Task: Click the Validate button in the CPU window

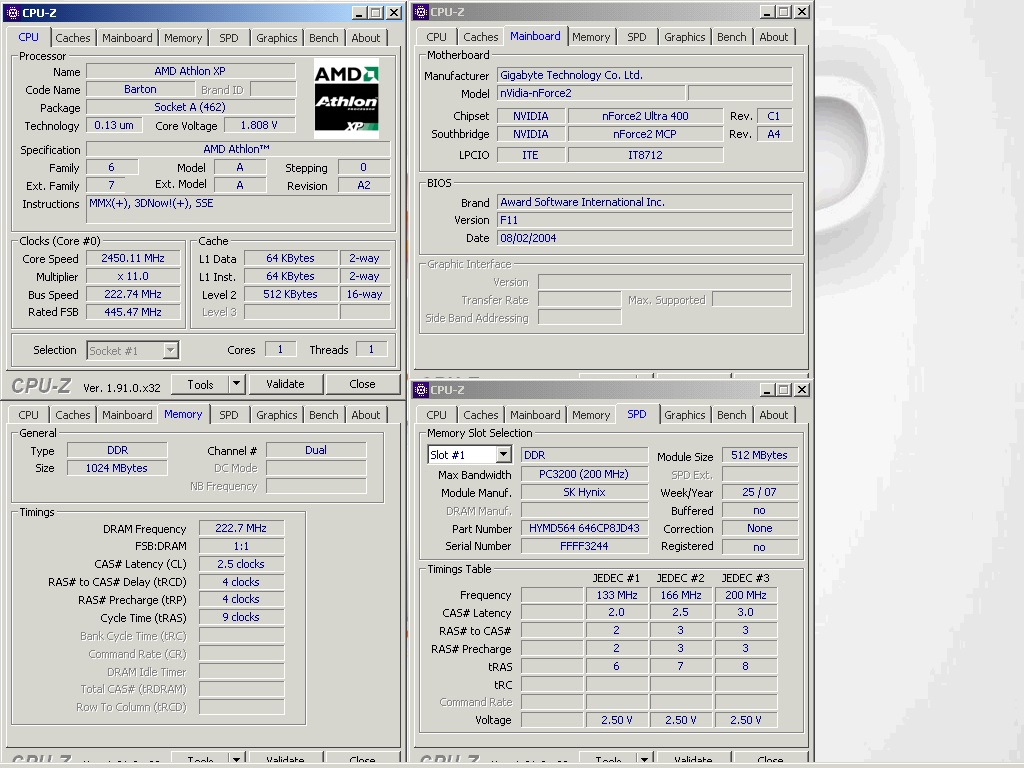Action: click(285, 384)
